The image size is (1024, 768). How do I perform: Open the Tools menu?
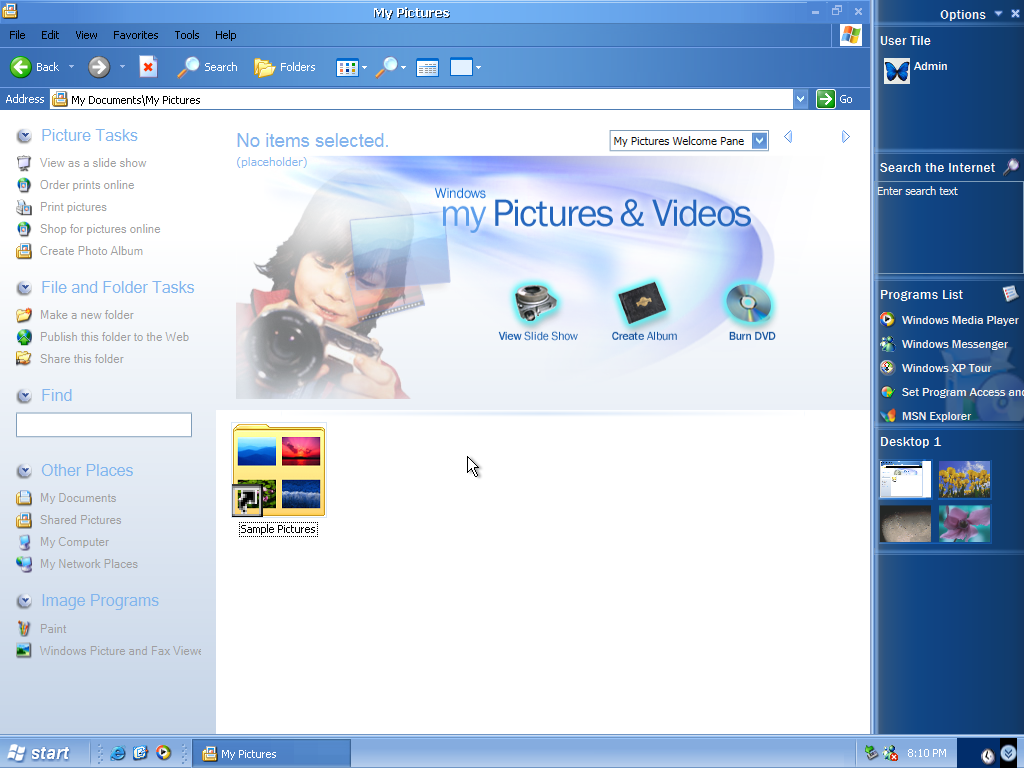(186, 34)
